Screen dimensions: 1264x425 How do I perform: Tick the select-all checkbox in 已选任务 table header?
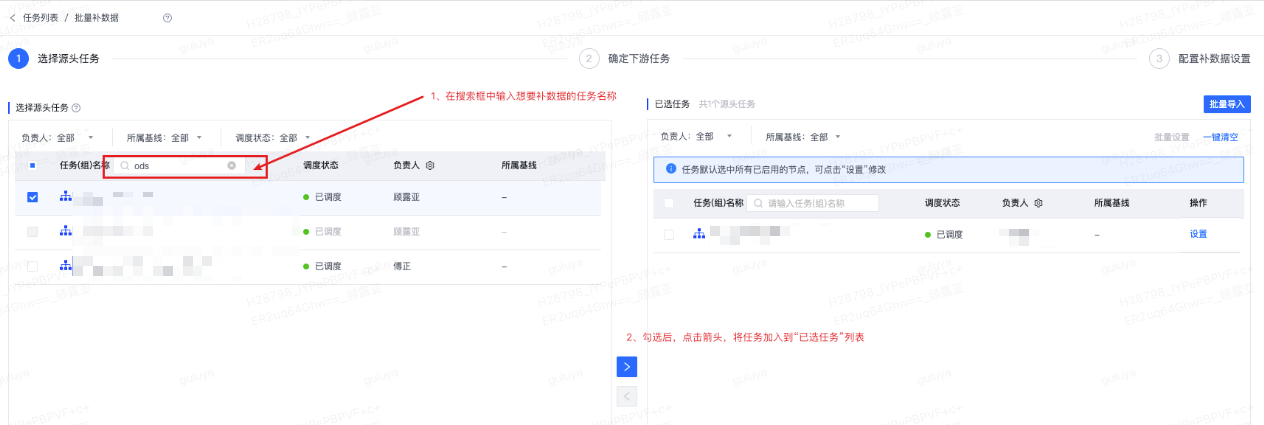tap(669, 203)
